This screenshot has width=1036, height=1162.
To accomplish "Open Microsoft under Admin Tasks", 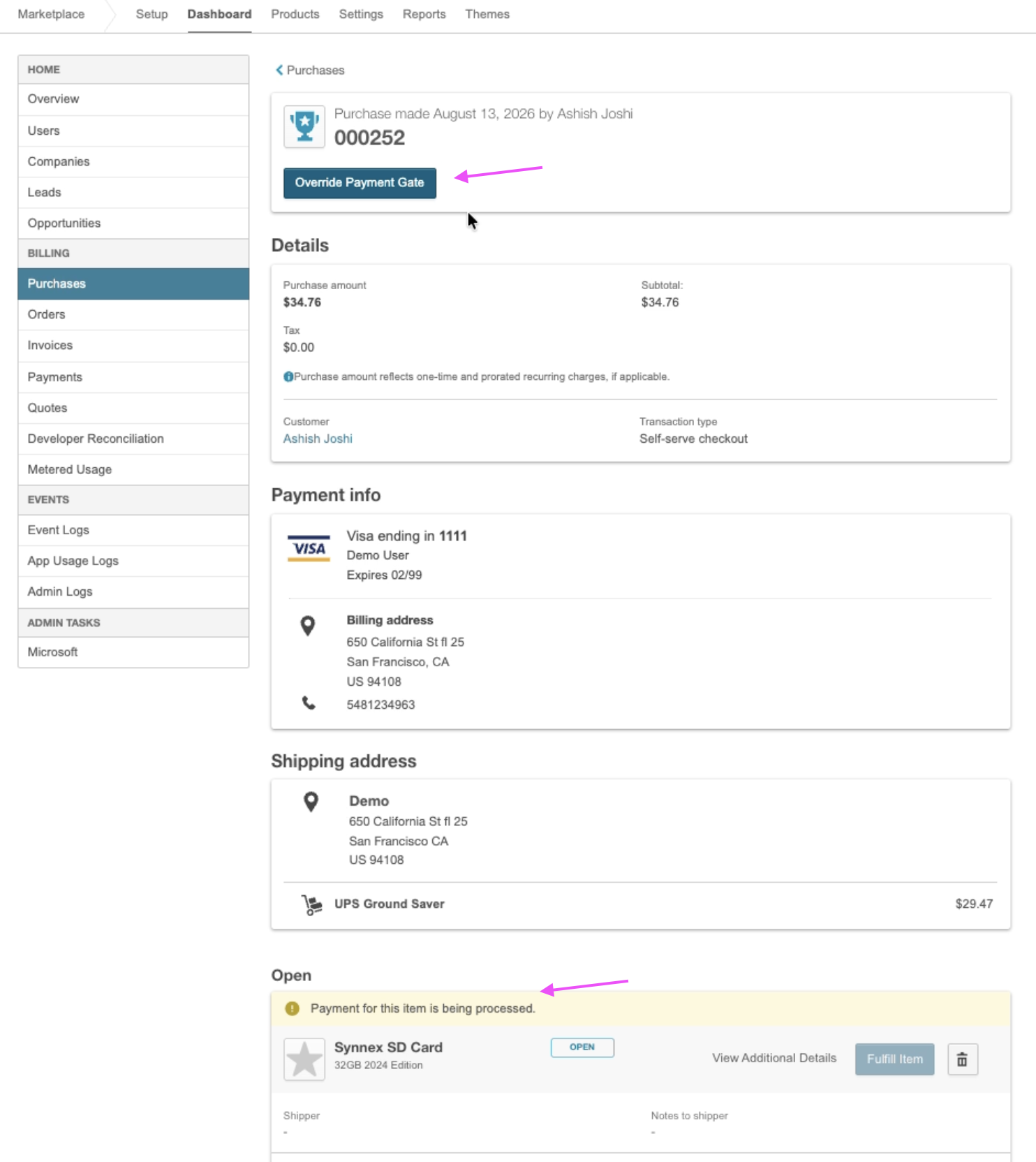I will (133, 652).
